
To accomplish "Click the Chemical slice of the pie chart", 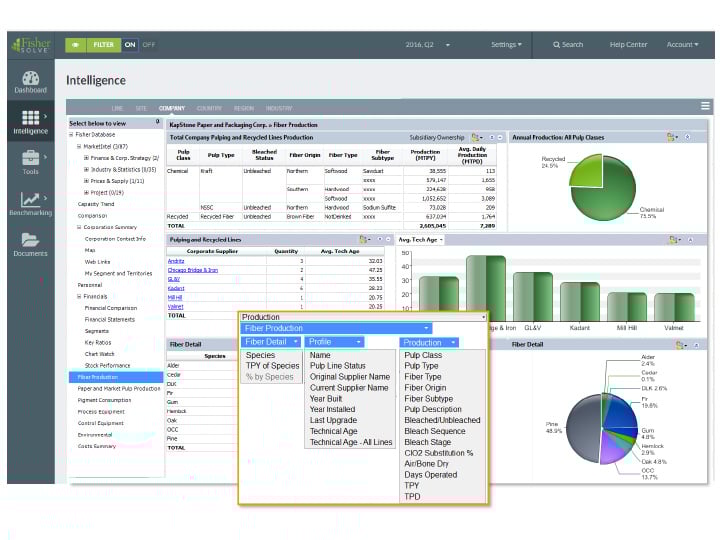I will [608, 198].
